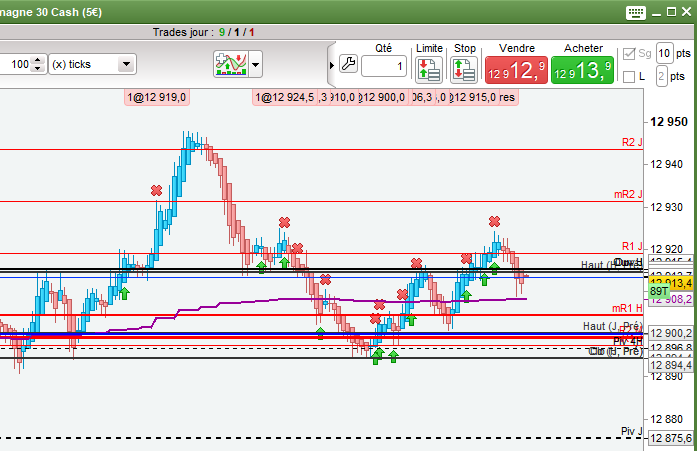This screenshot has height=451, width=697.
Task: Click the Limite order icon
Action: click(429, 70)
